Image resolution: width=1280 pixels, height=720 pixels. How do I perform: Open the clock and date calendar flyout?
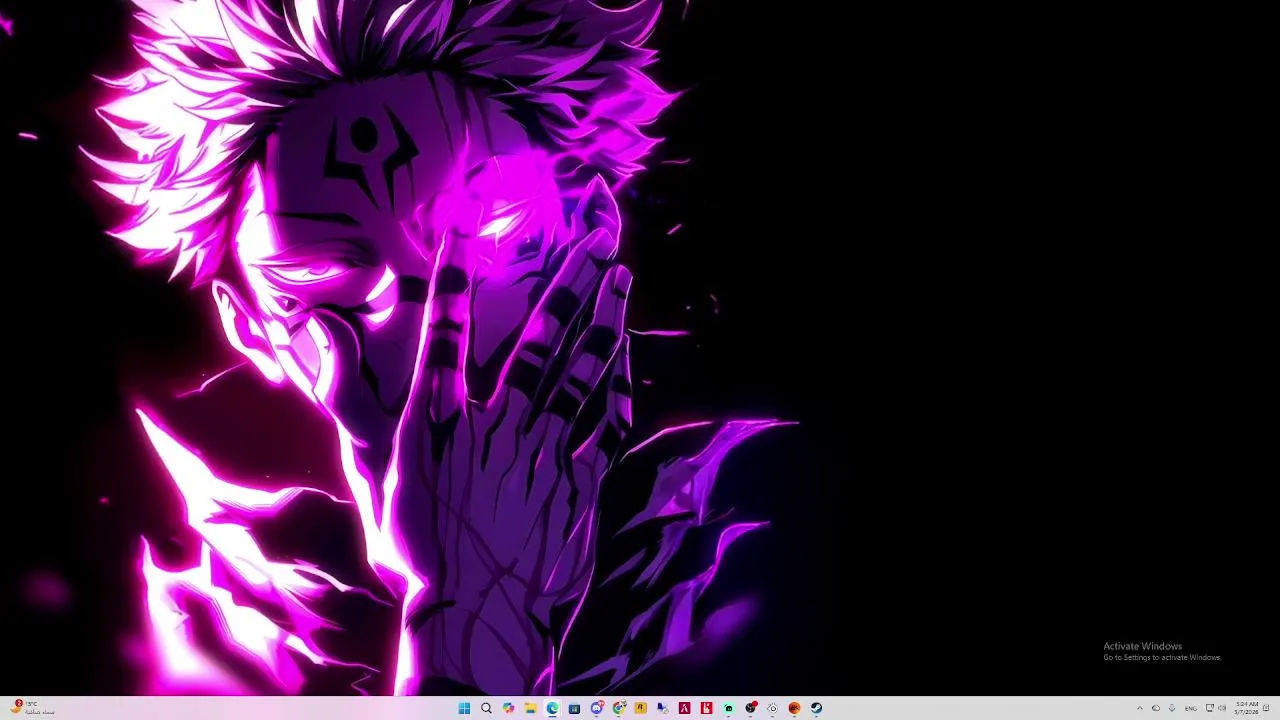pos(1247,708)
